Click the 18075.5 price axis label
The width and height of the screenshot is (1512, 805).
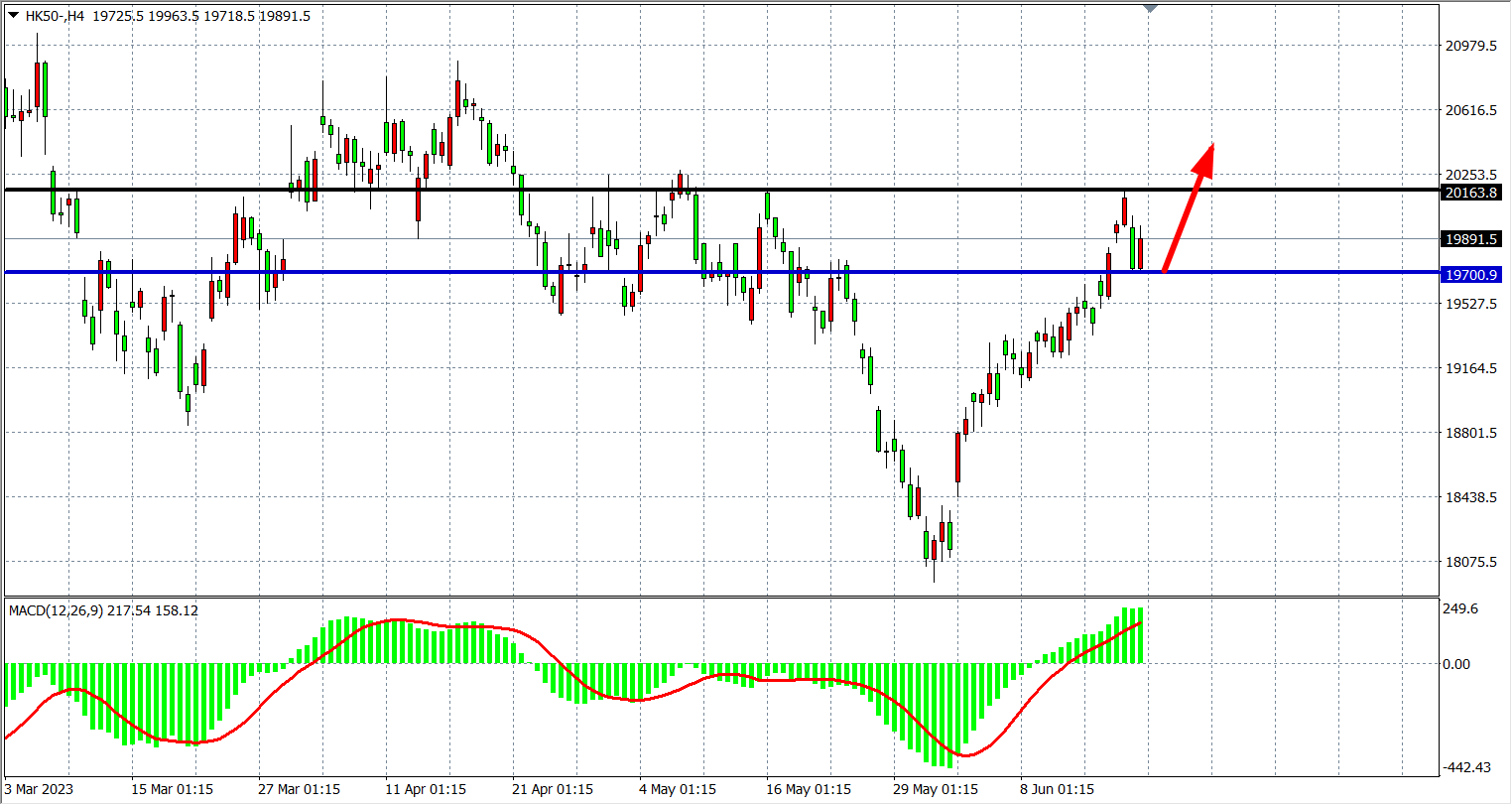tap(1470, 562)
